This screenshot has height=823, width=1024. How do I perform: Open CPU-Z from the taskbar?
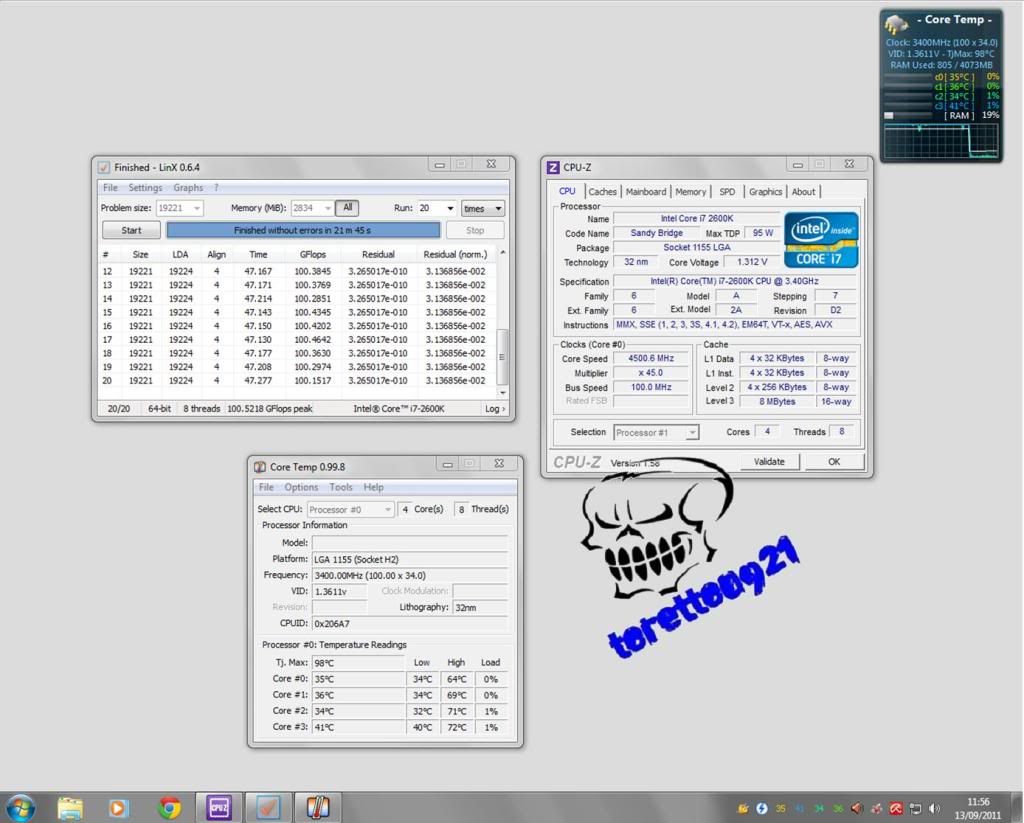(218, 807)
